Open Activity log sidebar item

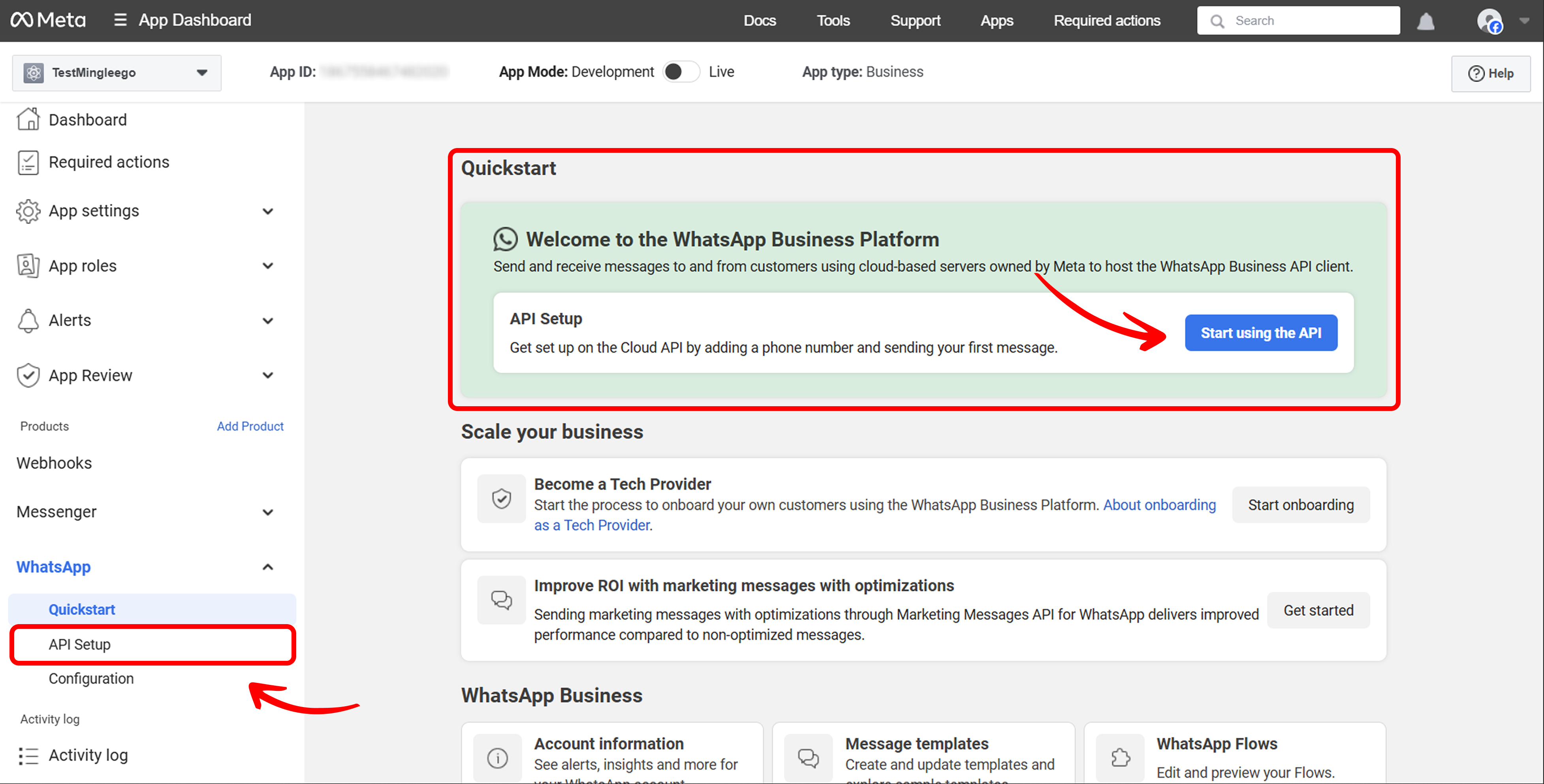point(88,756)
